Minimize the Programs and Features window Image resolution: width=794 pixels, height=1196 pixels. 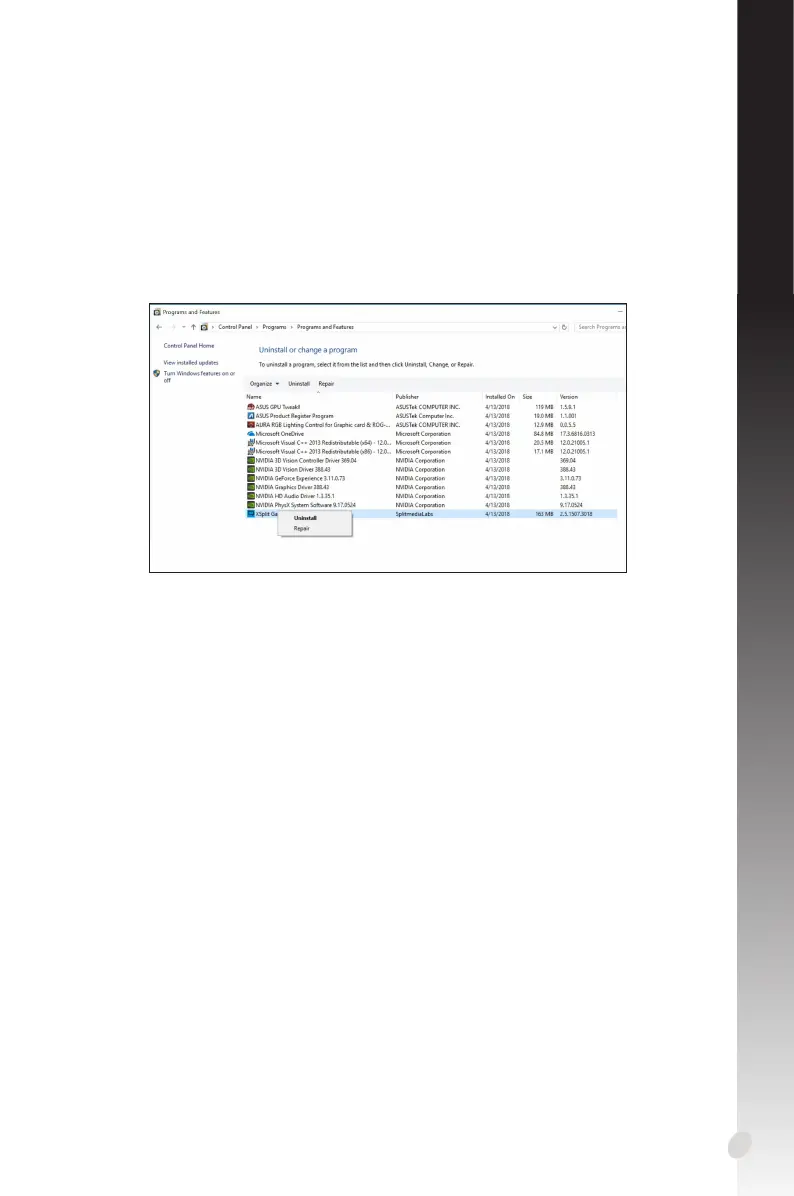(620, 312)
